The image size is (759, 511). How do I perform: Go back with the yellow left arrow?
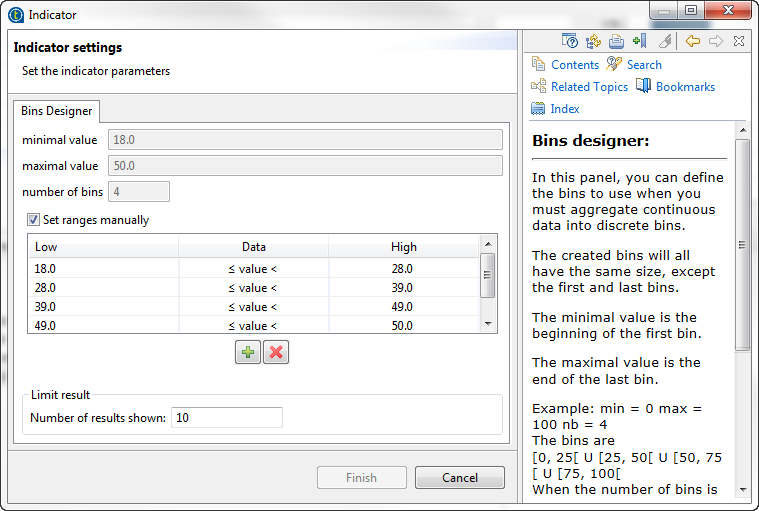coord(693,41)
